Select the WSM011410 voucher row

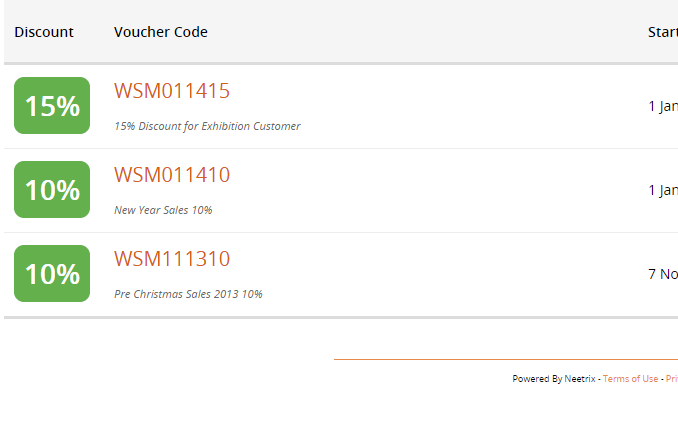(341, 190)
